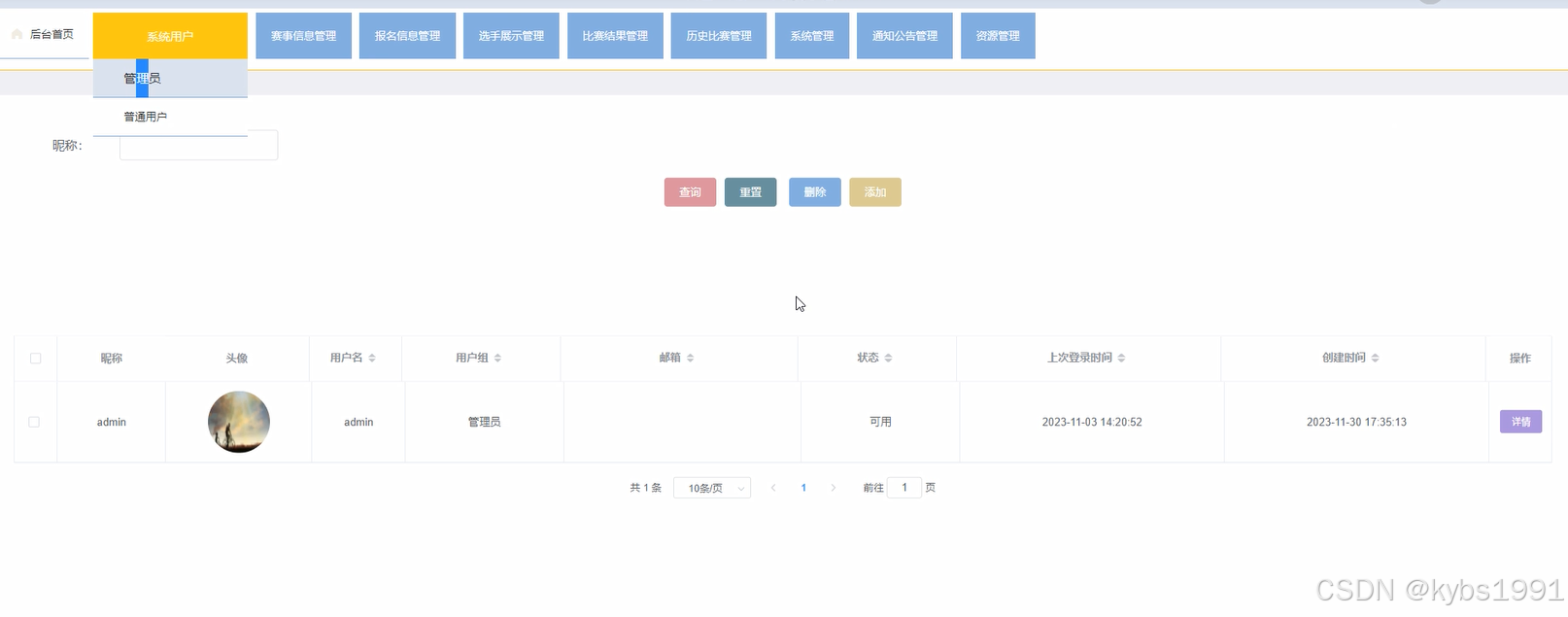This screenshot has height=617, width=1568.
Task: Sort by 用户组 column arrows
Action: coord(497,359)
